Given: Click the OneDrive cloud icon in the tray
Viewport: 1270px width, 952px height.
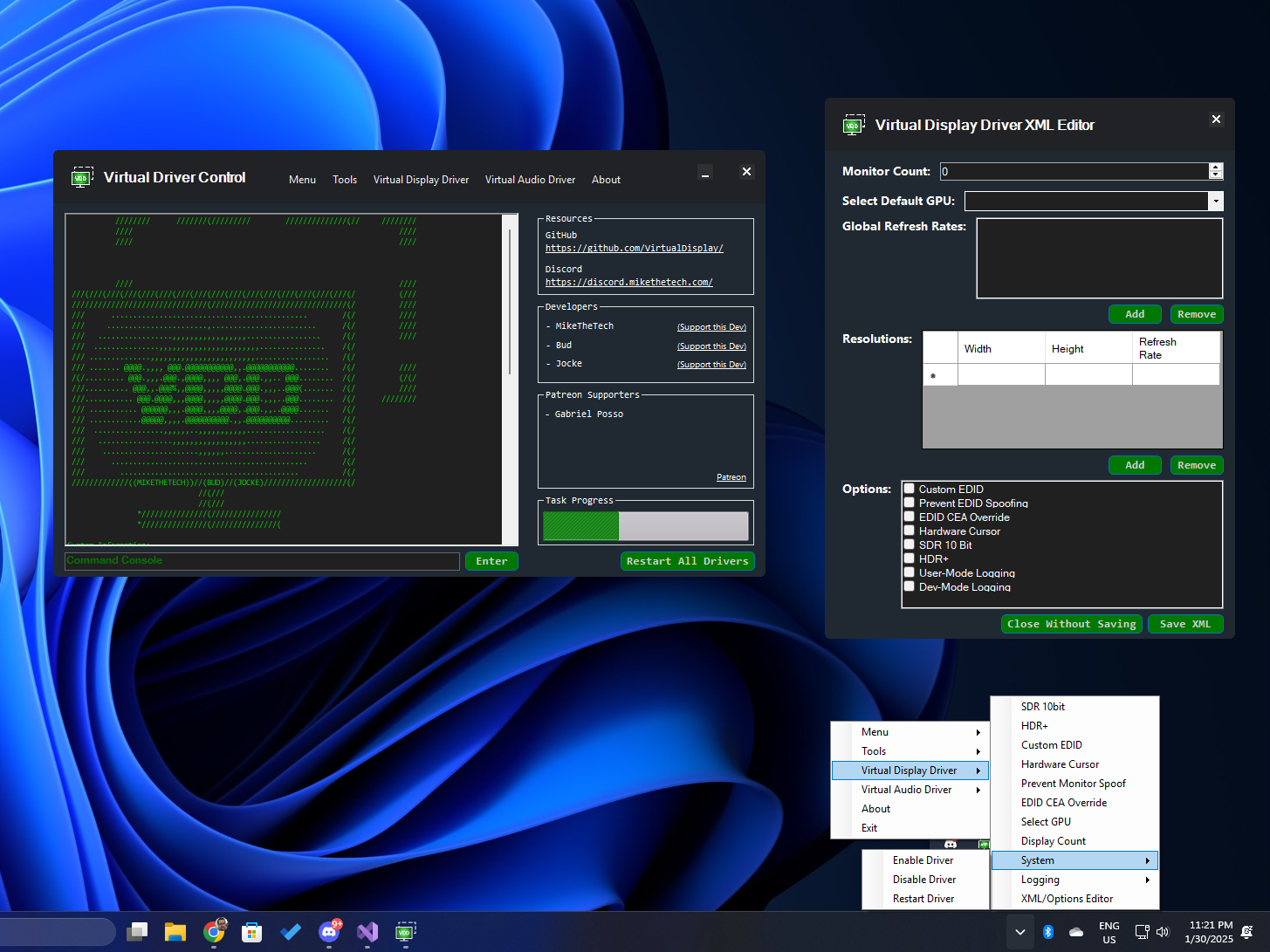Looking at the screenshot, I should [x=1075, y=932].
